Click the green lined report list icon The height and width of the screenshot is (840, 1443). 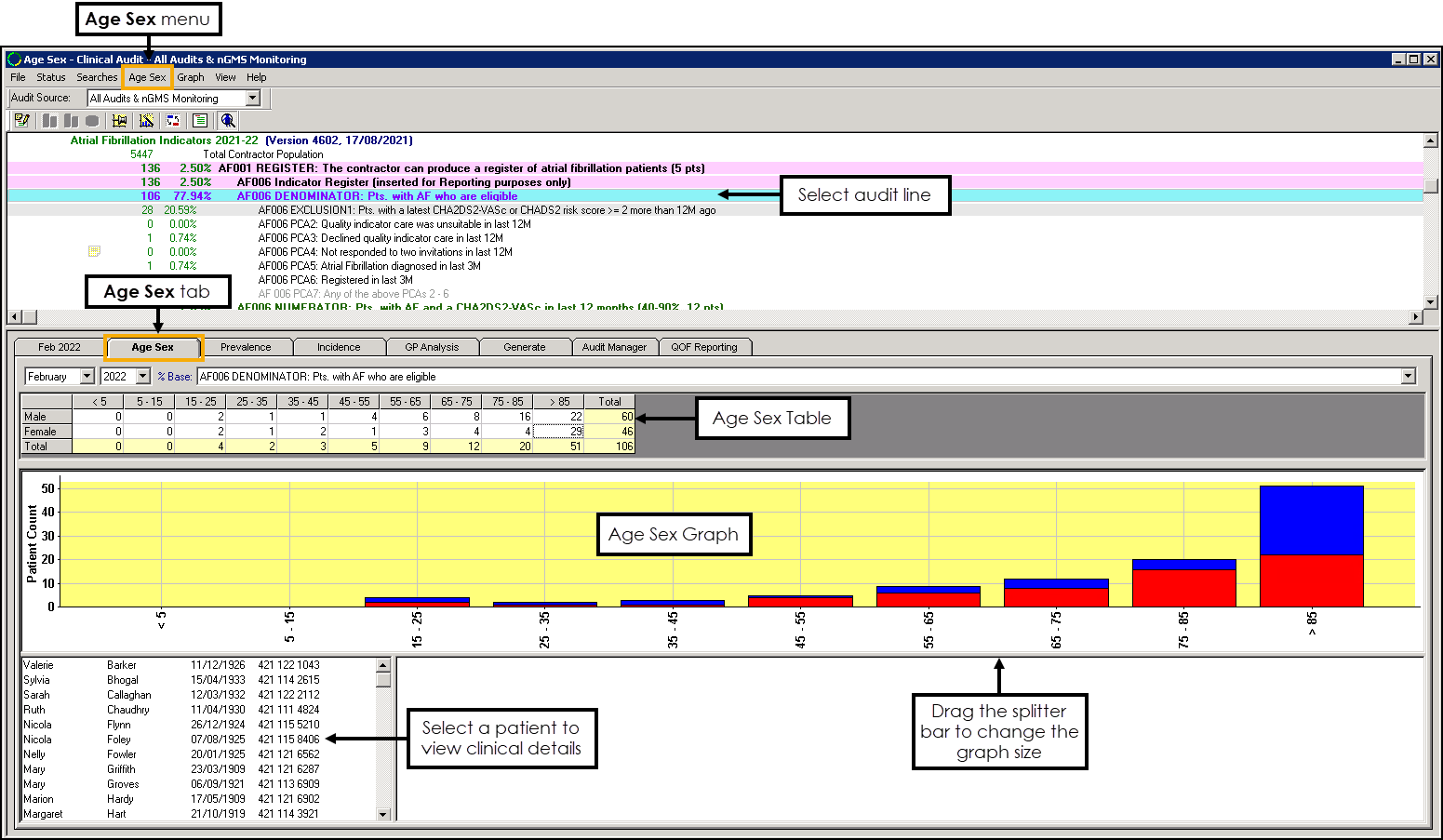(200, 121)
